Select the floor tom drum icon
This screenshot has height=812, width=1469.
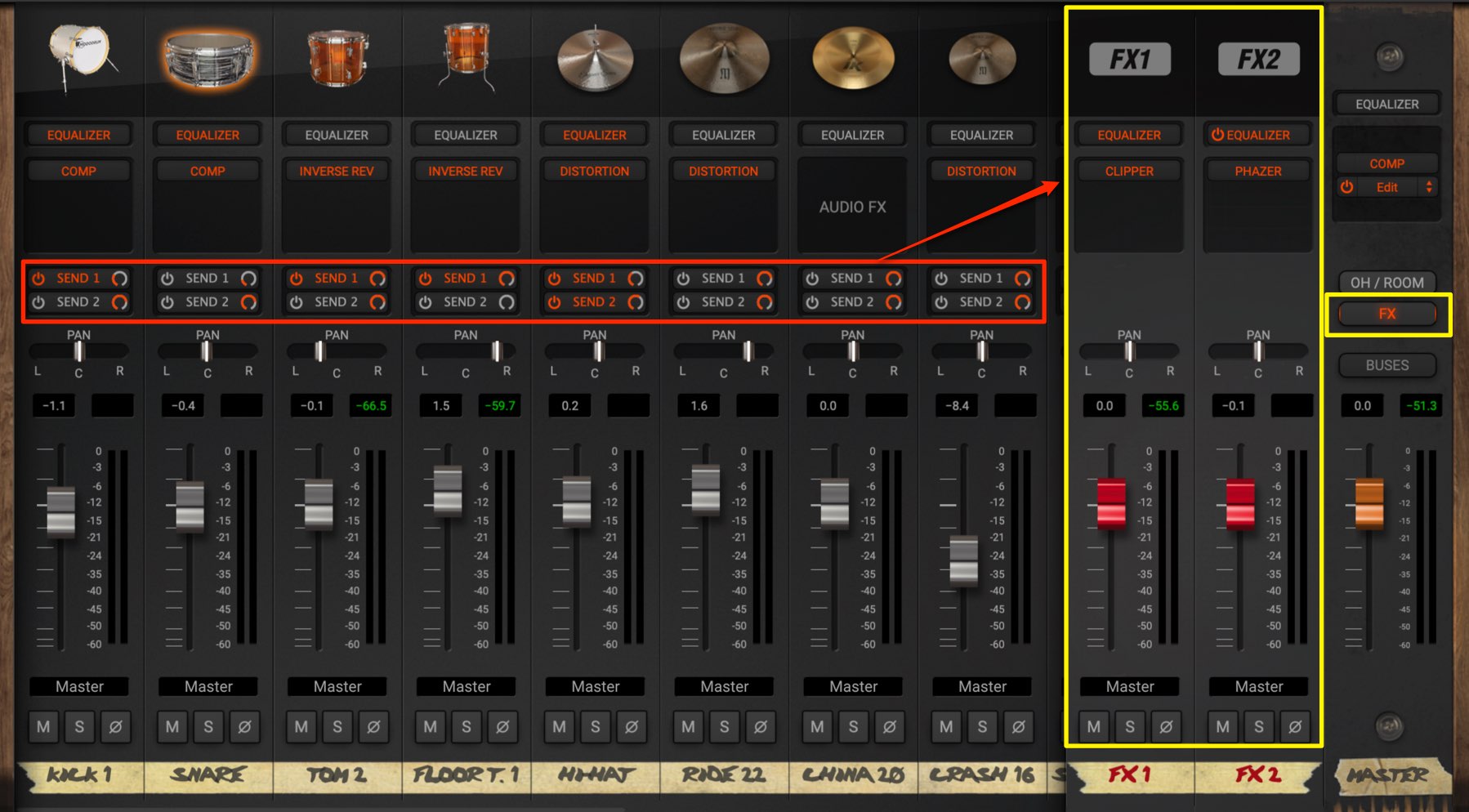tap(466, 54)
